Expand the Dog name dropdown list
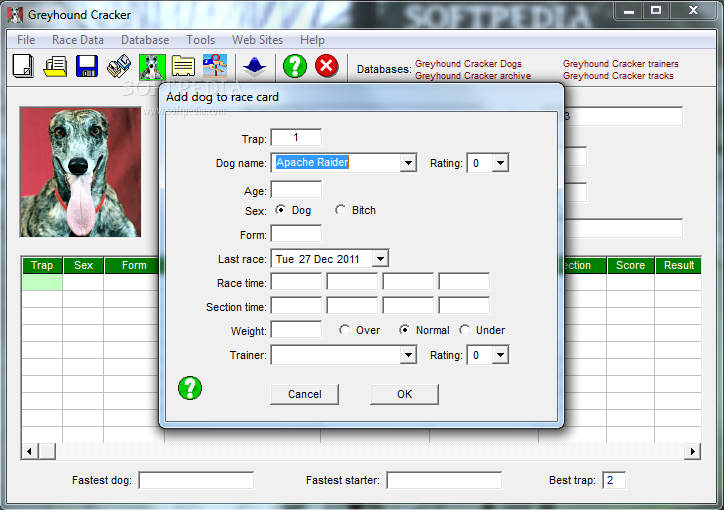 [x=408, y=163]
